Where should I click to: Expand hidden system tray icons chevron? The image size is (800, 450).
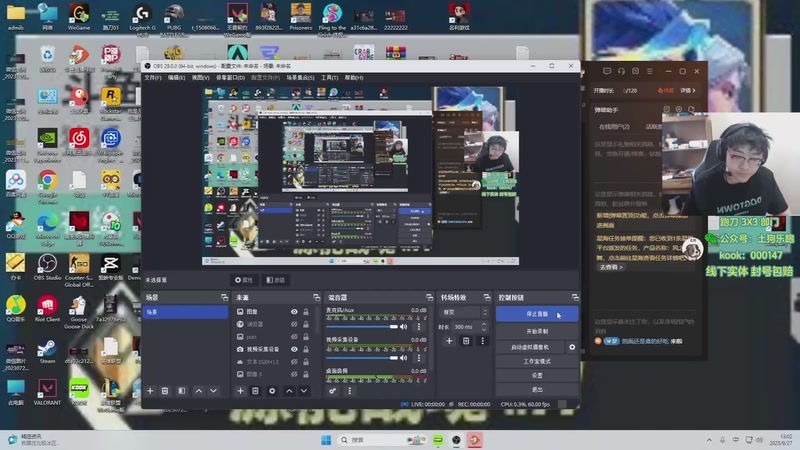click(x=709, y=440)
